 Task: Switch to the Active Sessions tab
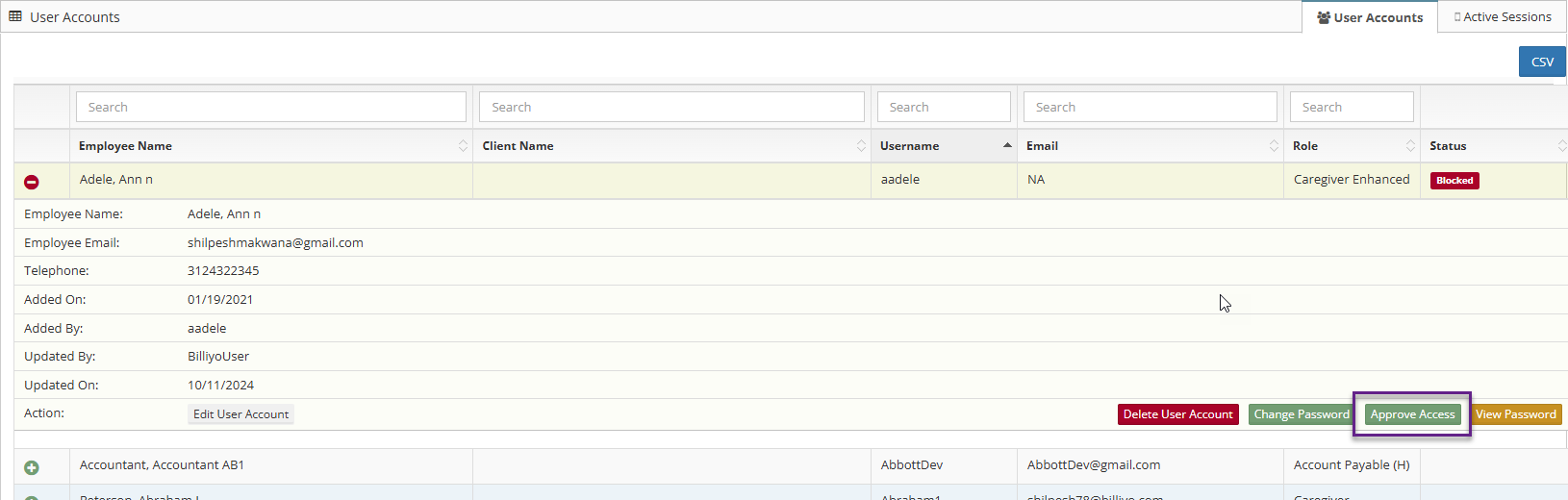coord(1502,17)
